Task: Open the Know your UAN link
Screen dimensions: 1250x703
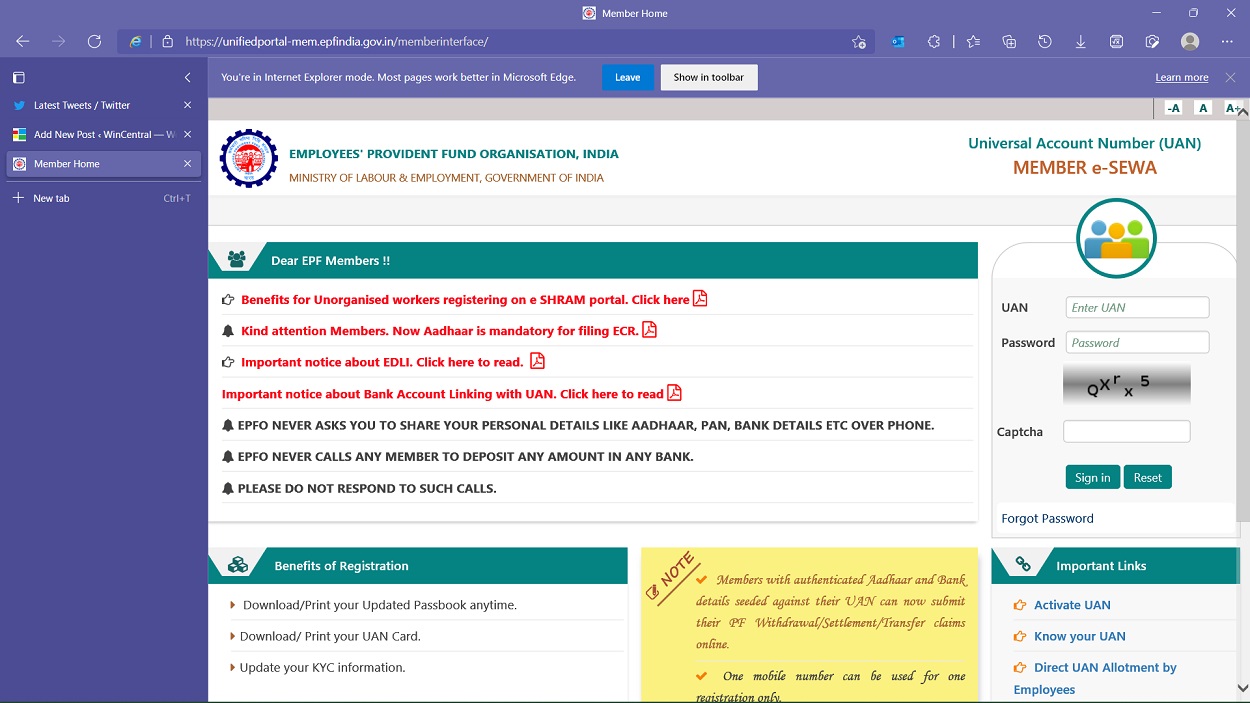Action: tap(1079, 636)
